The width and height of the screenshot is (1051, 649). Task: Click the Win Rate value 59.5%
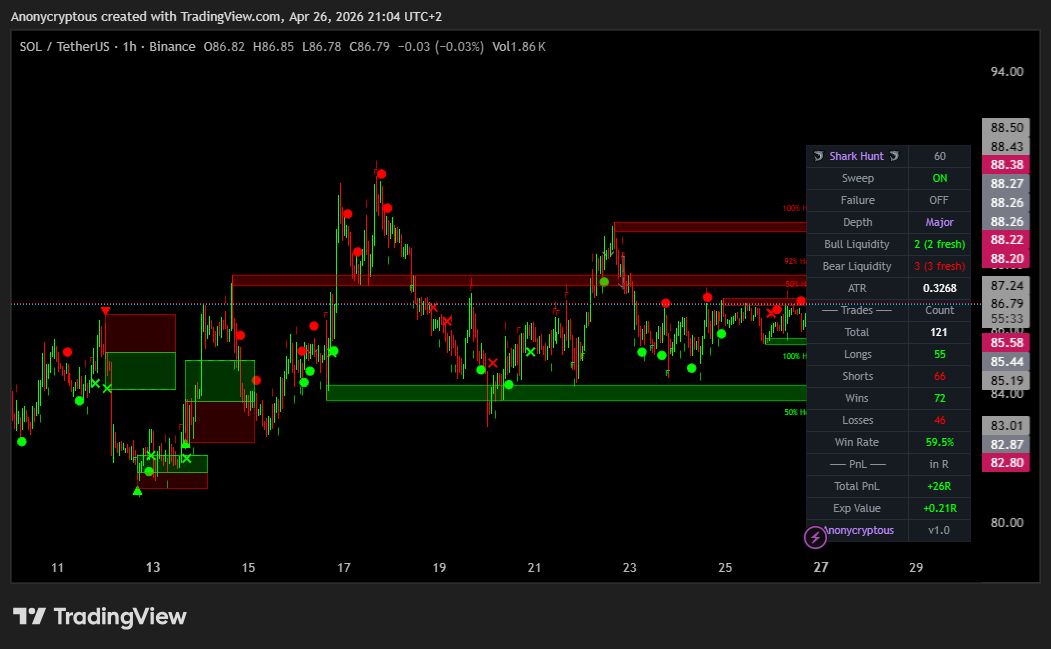point(940,442)
